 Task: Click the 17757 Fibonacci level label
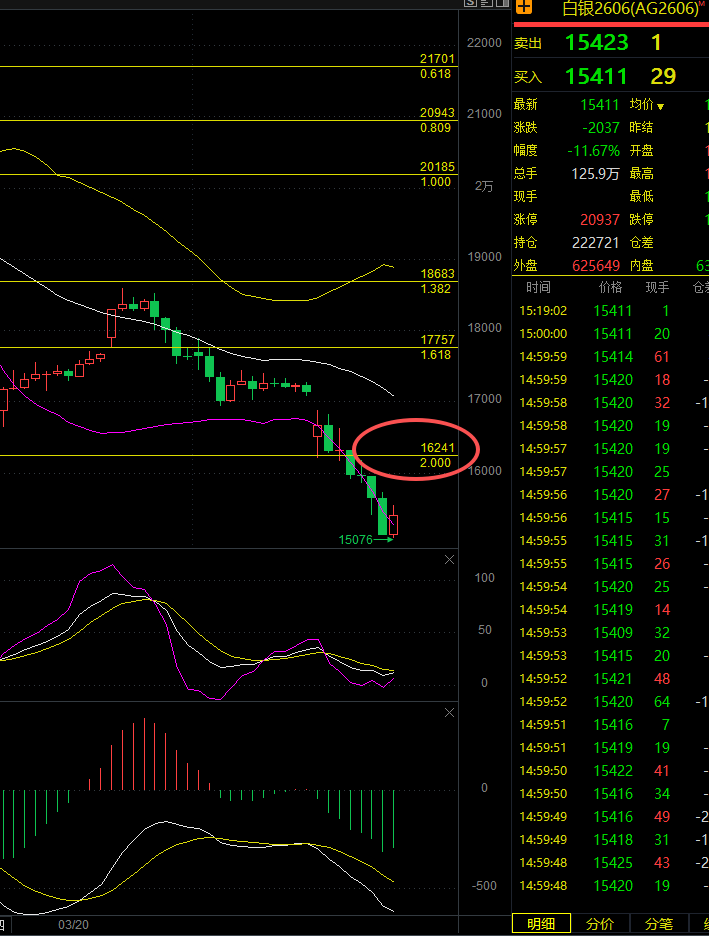(437, 340)
